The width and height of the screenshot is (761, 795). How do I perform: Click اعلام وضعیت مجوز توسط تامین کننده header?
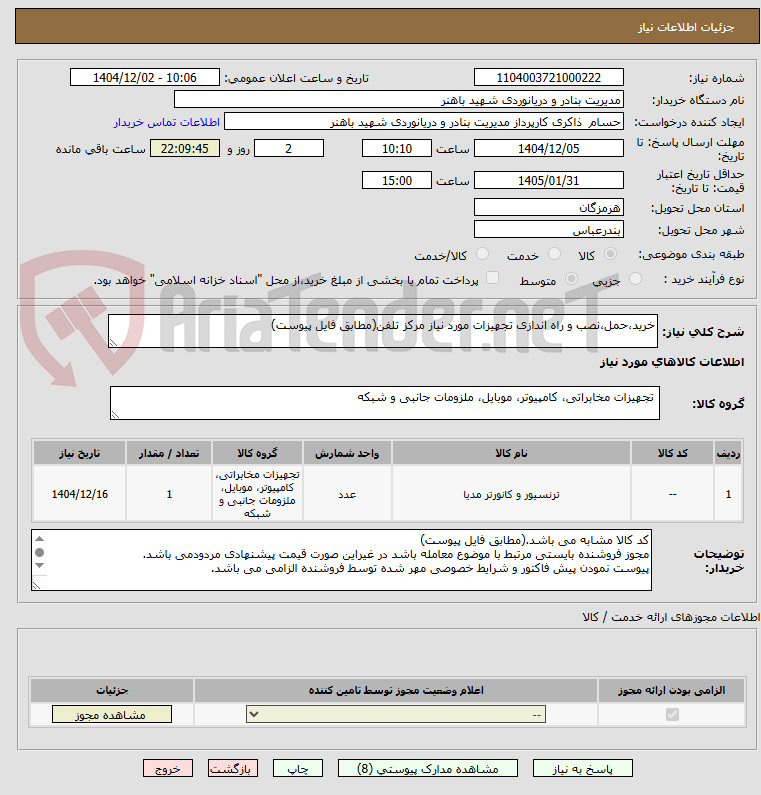(396, 690)
